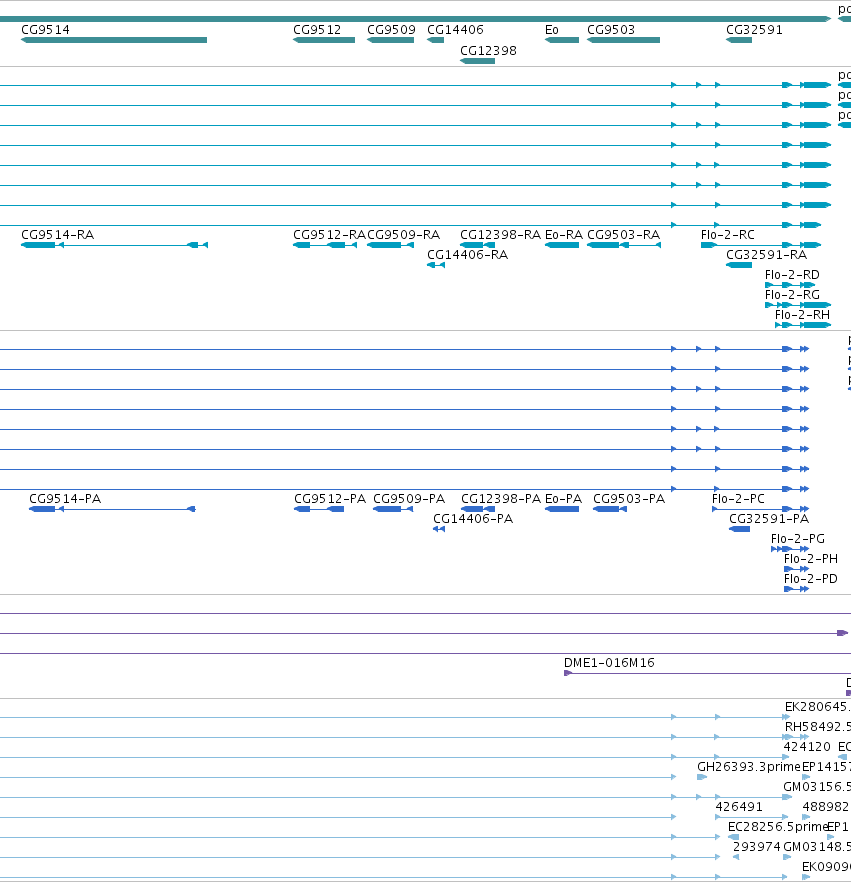Open the Flo-2-PC protein label
Image resolution: width=851 pixels, height=882 pixels.
tap(739, 499)
